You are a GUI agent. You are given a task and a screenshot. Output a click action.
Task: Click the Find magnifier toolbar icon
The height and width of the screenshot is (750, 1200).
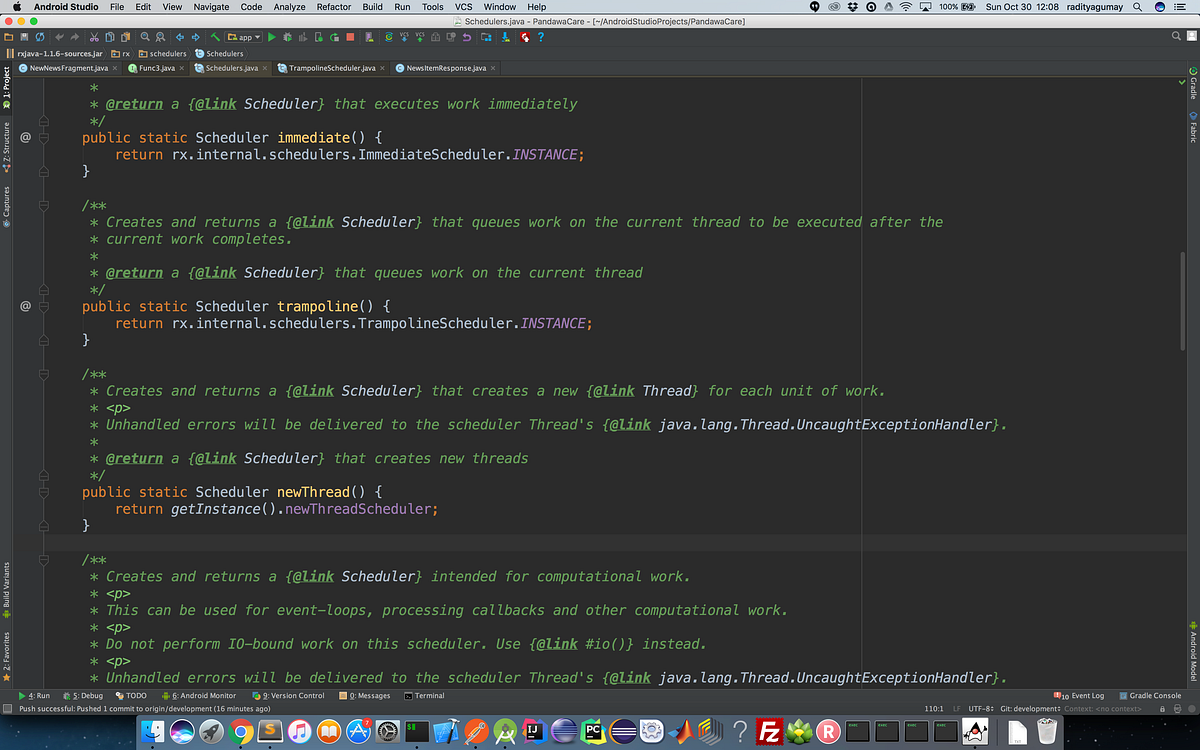click(x=145, y=37)
